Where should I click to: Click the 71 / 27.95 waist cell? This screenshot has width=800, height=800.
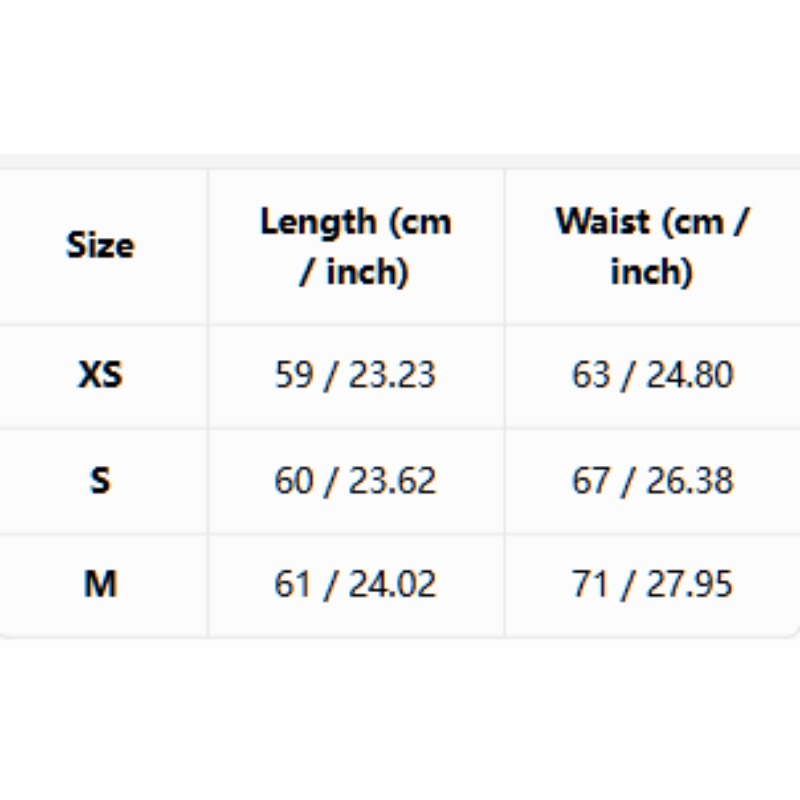pos(653,584)
